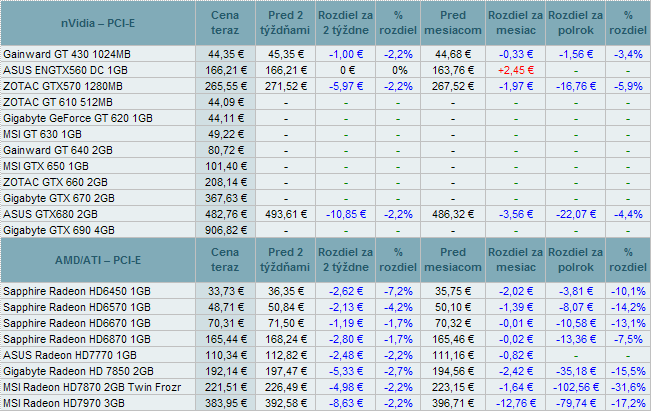Screen dimensions: 651x411
Task: Select MSI GTX 650 1GB product name
Action: point(46,166)
